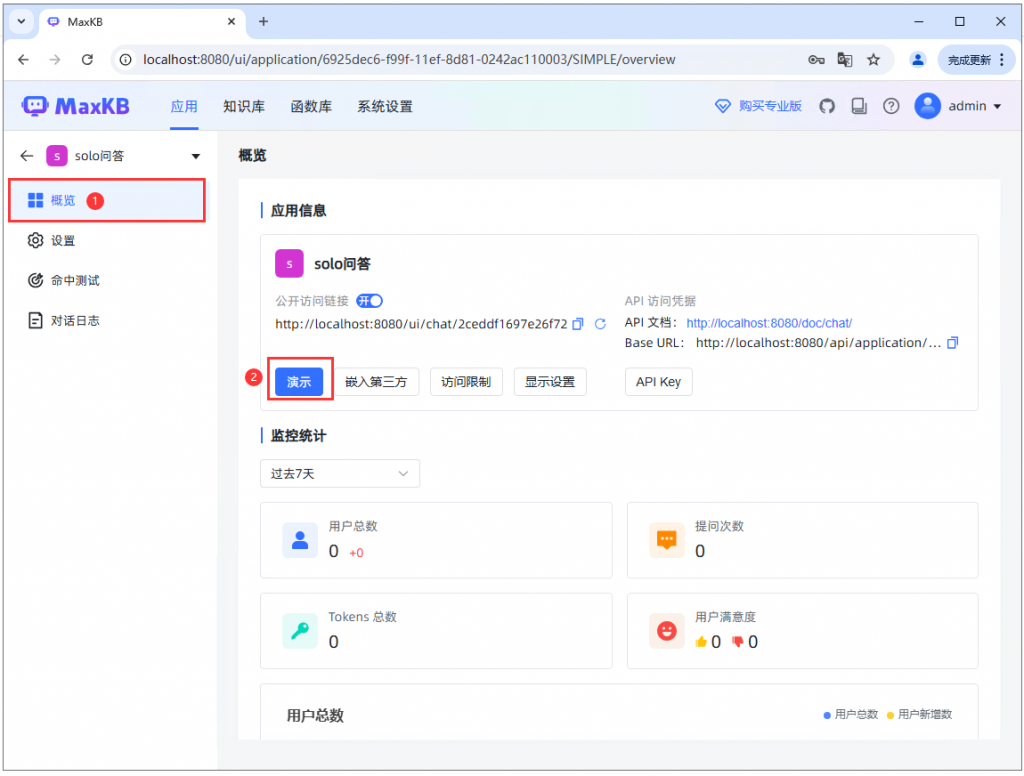Screen dimensions: 1024x776
Task: Open the GitHub repository icon in header
Action: tap(826, 106)
